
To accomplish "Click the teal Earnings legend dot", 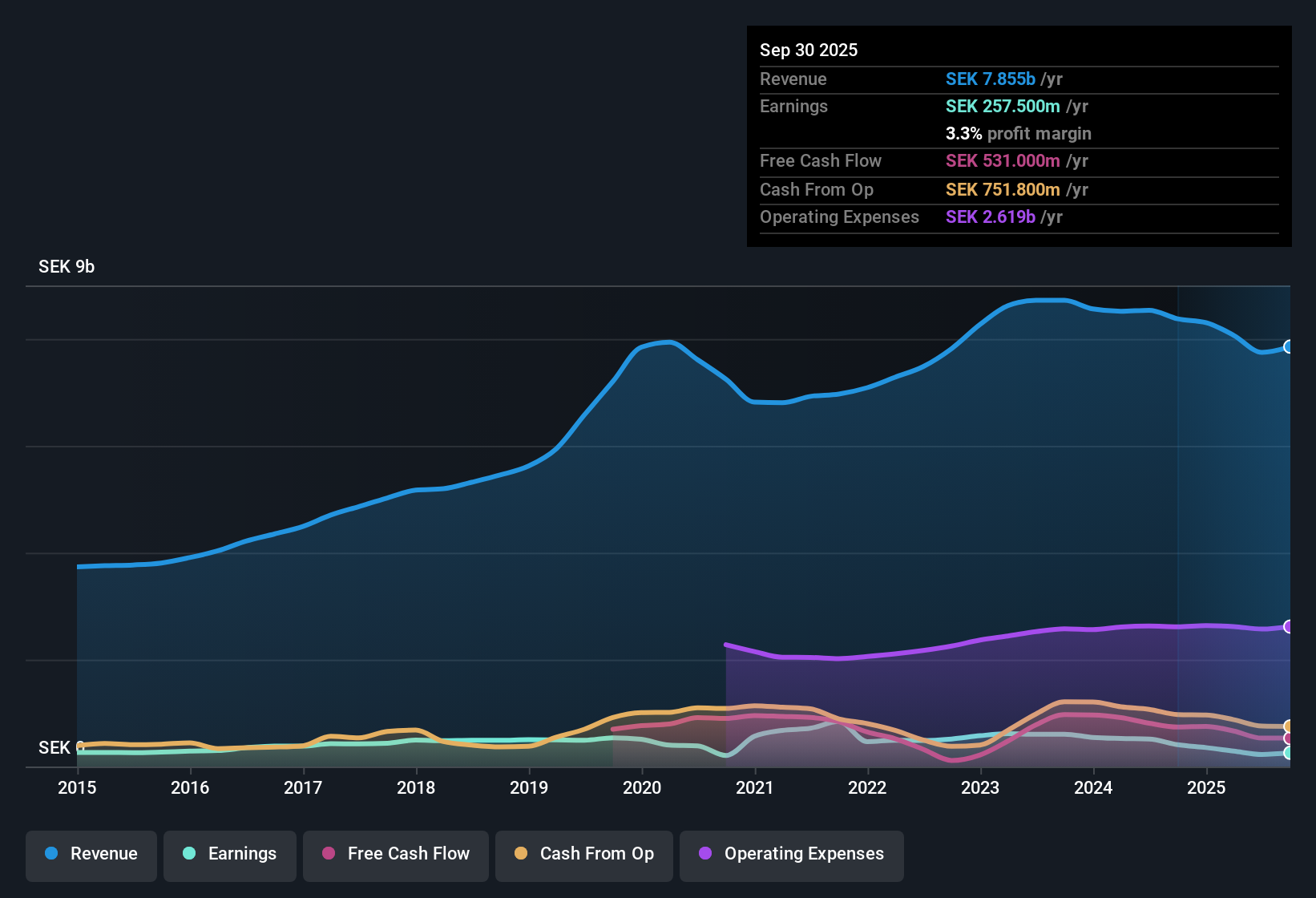I will [x=190, y=854].
